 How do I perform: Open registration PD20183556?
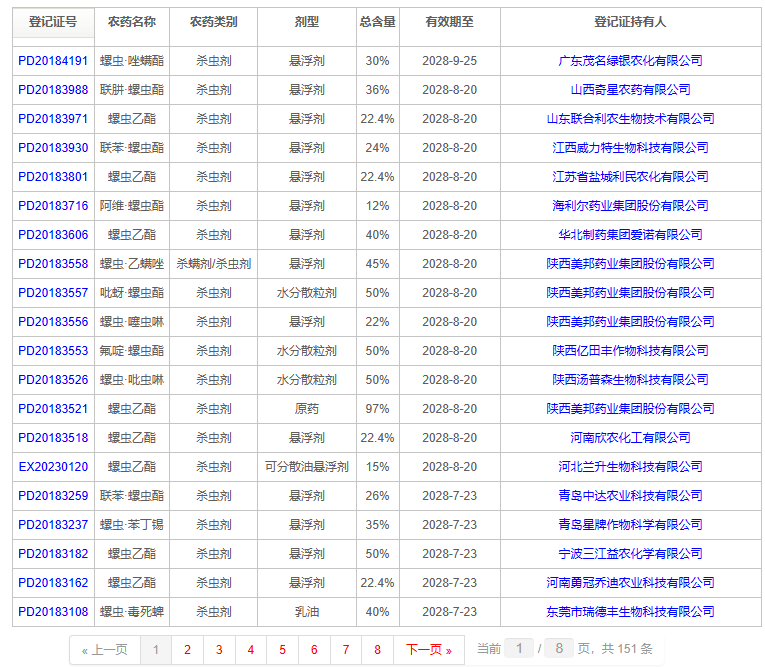point(53,322)
